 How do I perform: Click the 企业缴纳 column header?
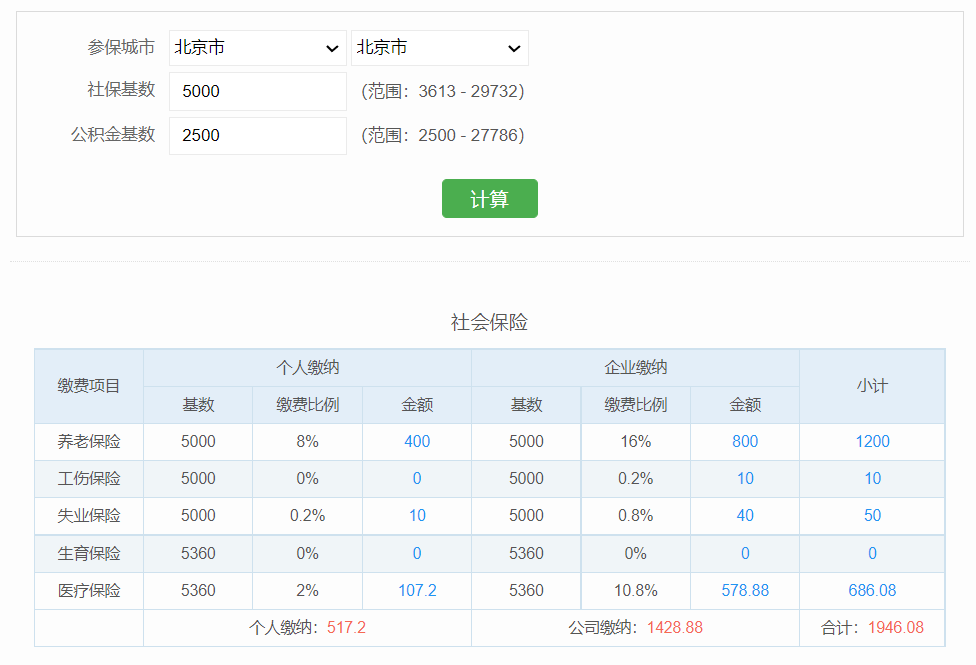click(x=635, y=367)
